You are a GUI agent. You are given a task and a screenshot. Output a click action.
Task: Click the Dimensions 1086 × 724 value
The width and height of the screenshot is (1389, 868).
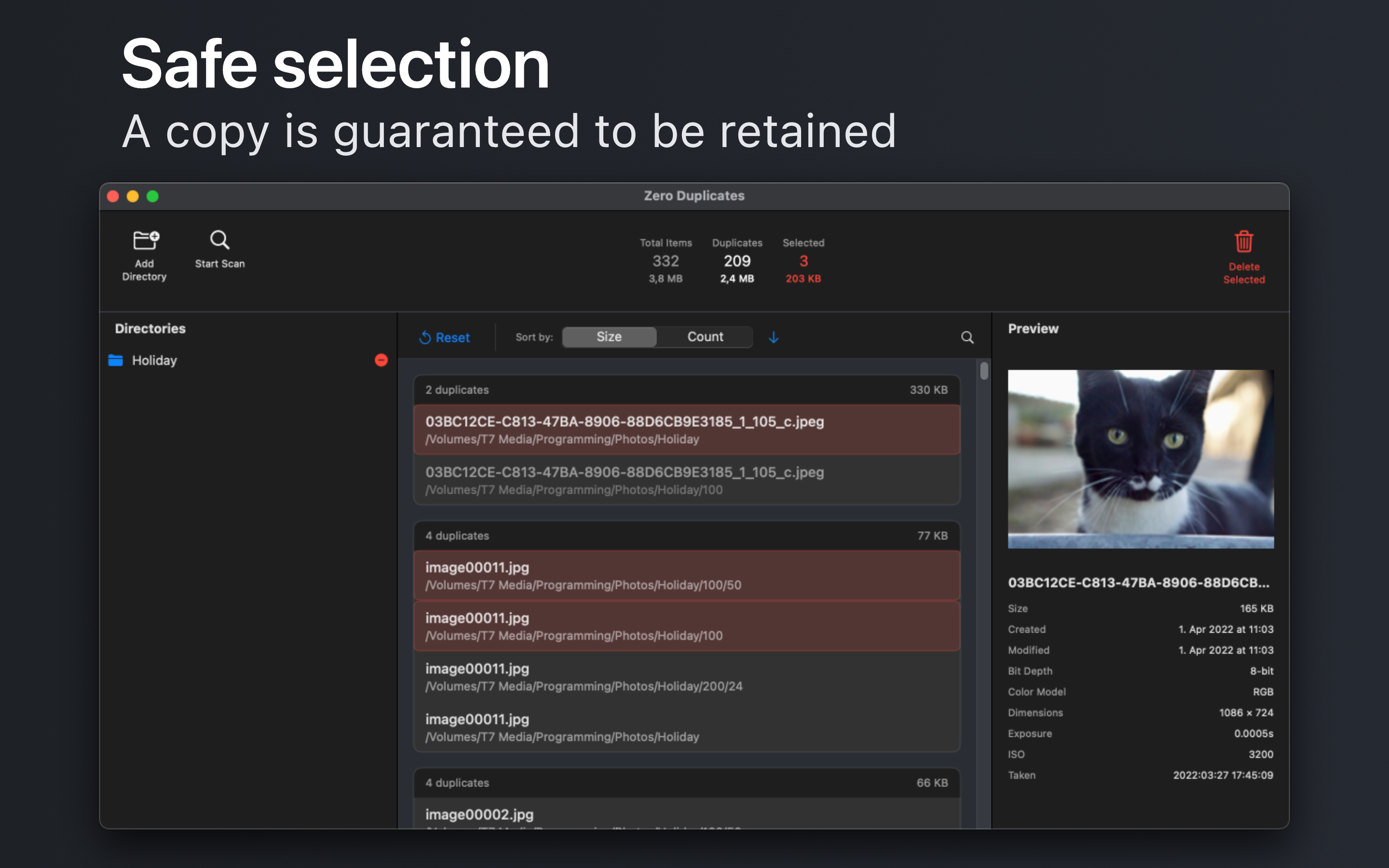(x=1246, y=712)
